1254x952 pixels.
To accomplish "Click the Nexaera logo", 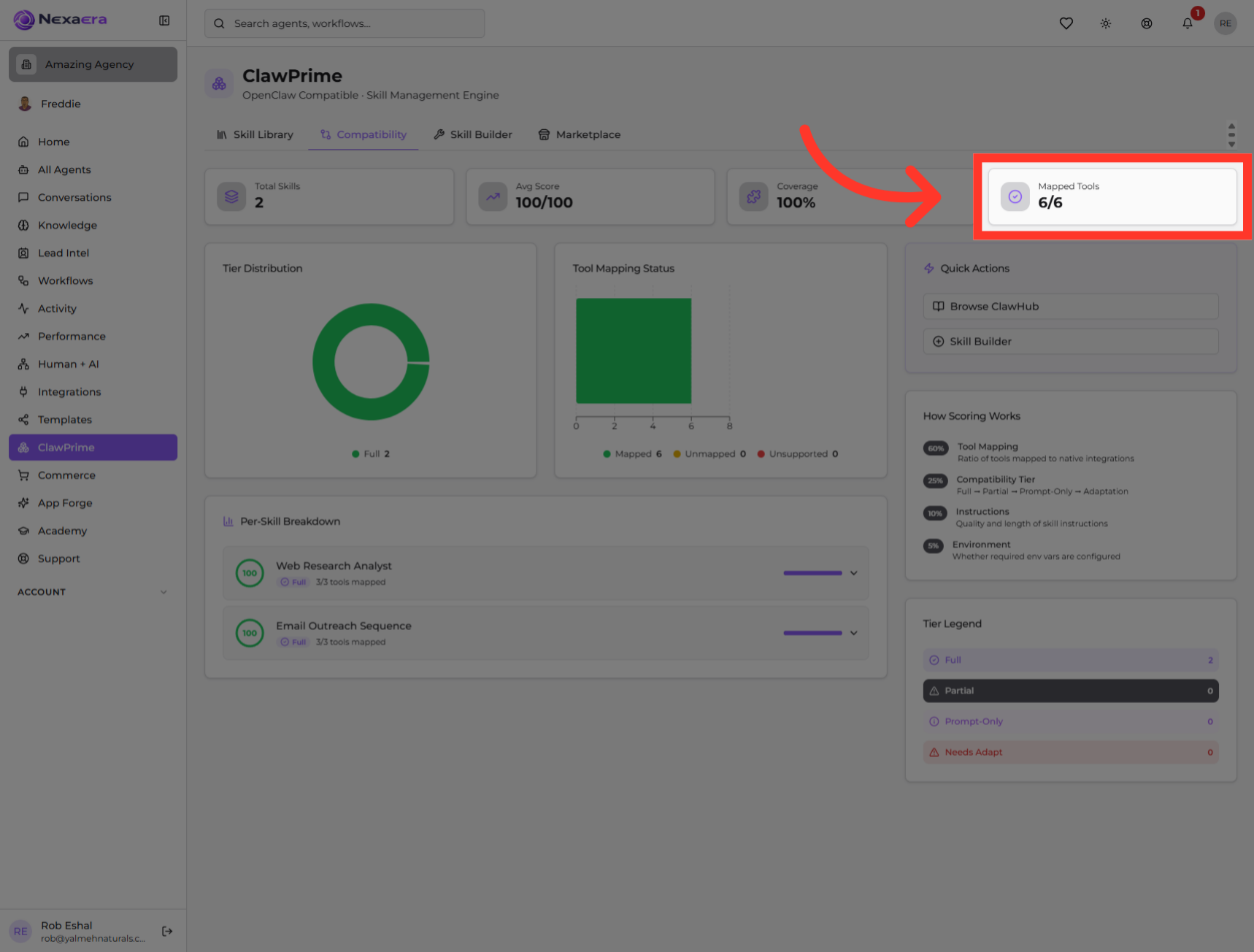I will click(x=61, y=20).
